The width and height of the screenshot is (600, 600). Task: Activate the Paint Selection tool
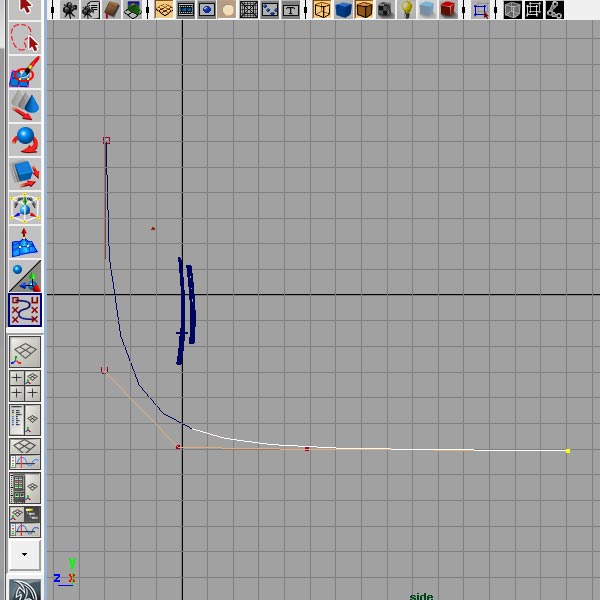coord(24,72)
